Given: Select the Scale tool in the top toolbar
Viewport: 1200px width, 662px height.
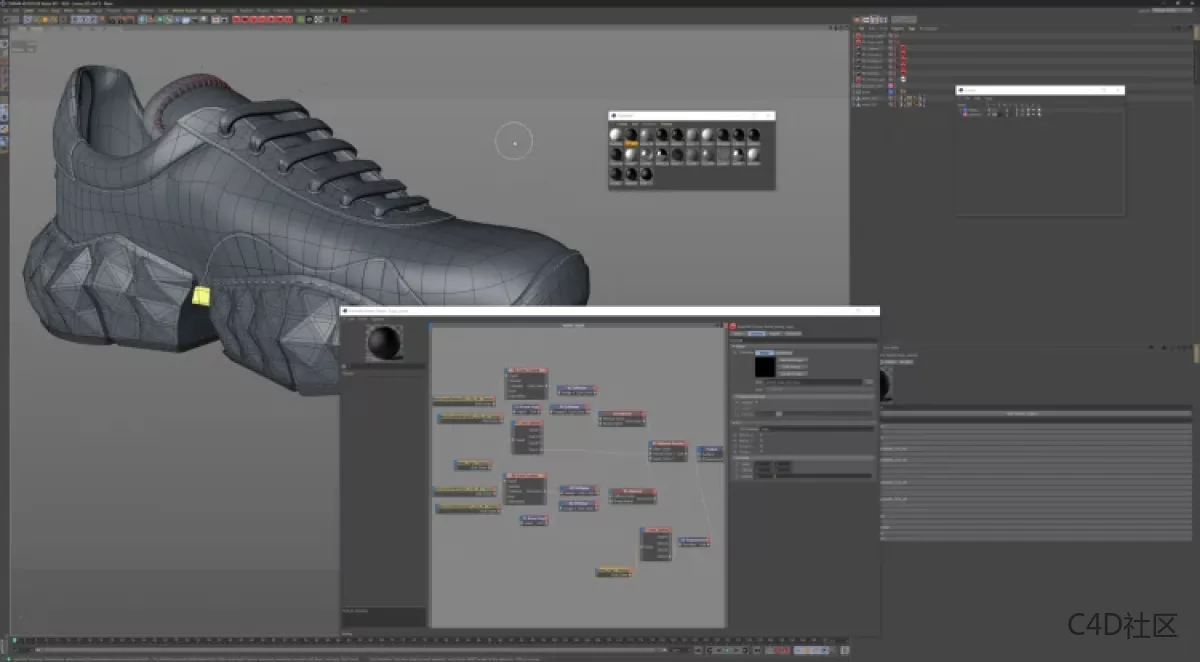Looking at the screenshot, I should (x=45, y=19).
